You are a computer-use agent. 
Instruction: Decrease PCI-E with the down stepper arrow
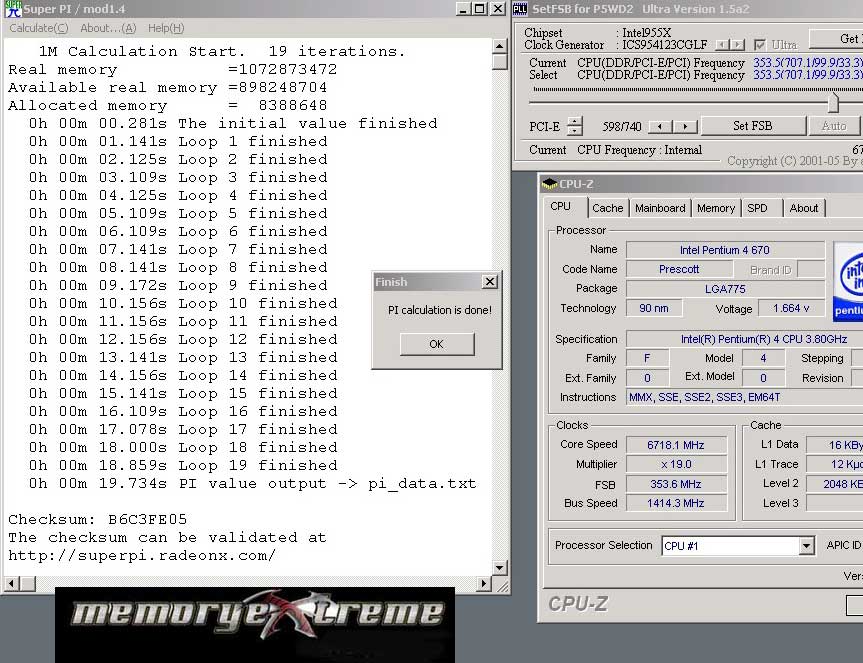tap(575, 131)
